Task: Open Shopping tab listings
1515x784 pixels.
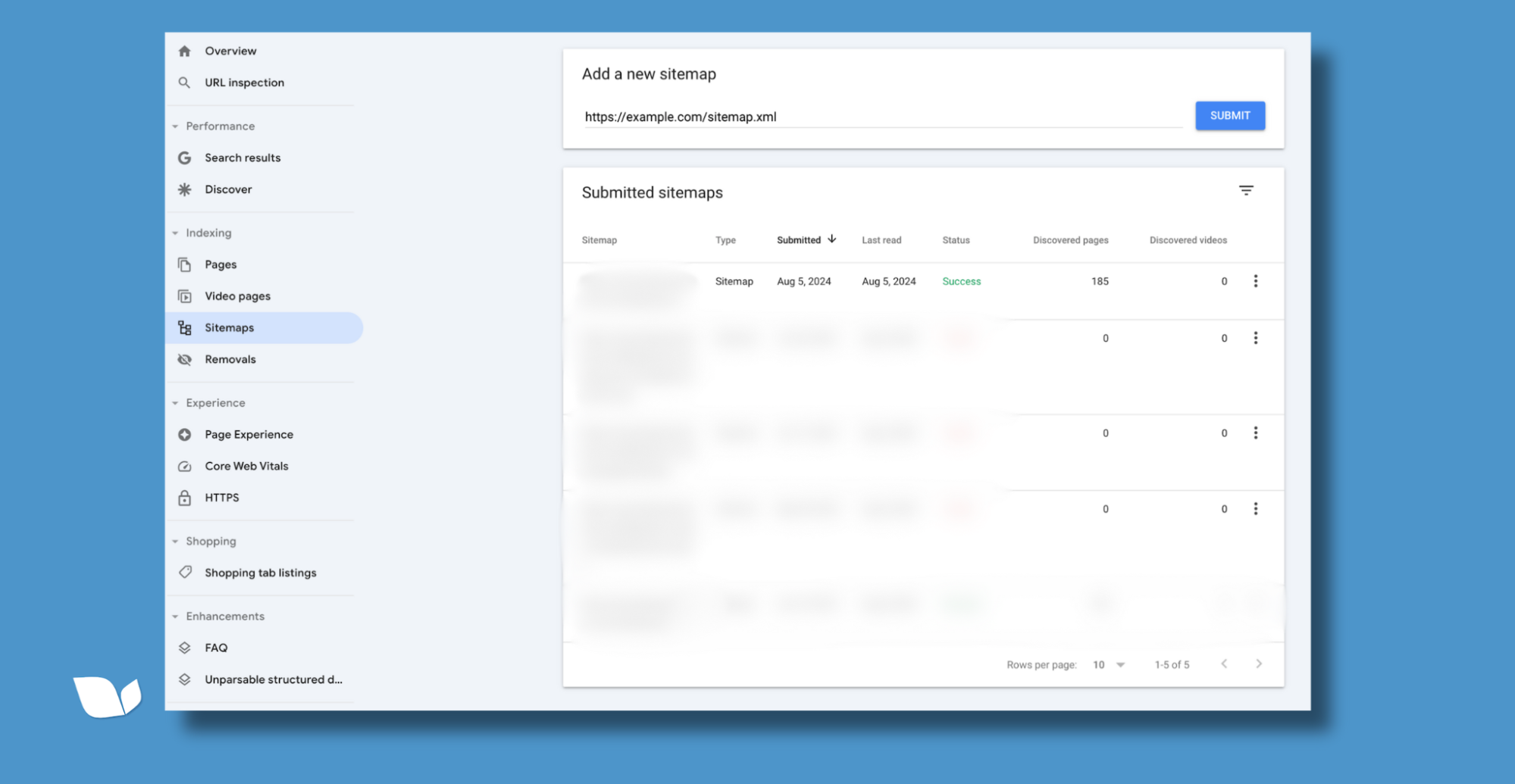Action: pyautogui.click(x=261, y=573)
